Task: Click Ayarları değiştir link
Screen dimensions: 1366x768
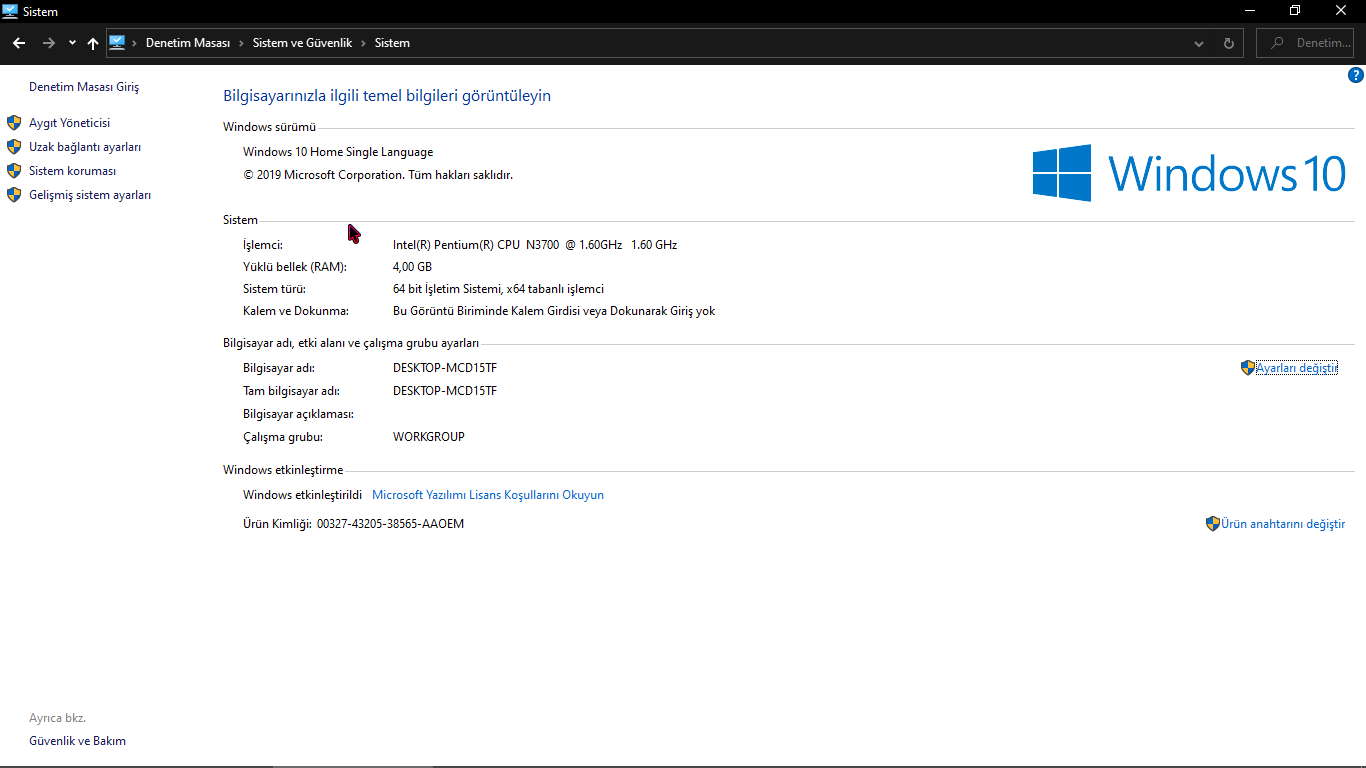Action: 1296,368
